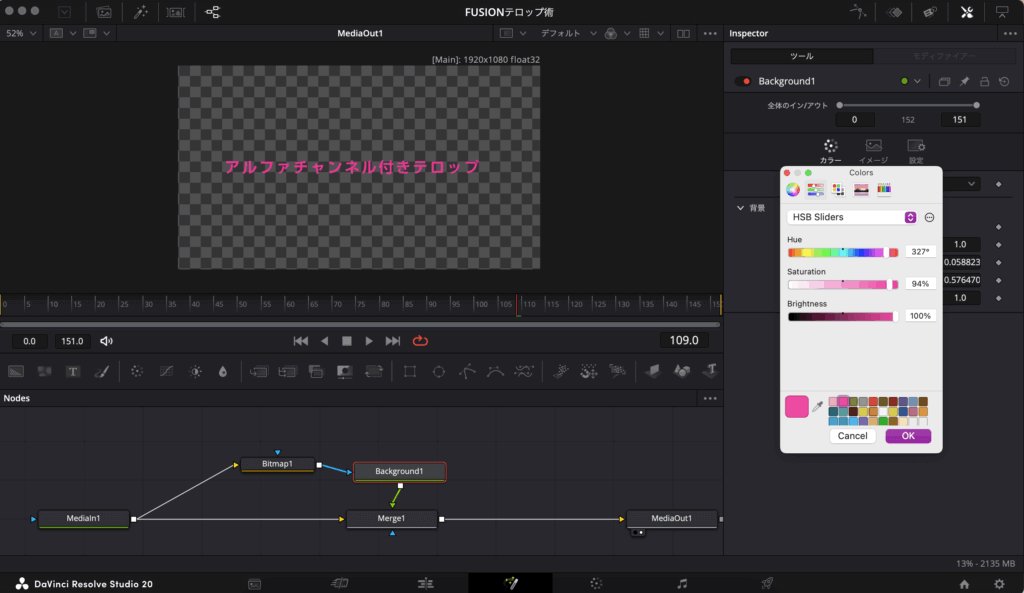Click OK in the Colors dialog
1024x593 pixels.
[907, 436]
